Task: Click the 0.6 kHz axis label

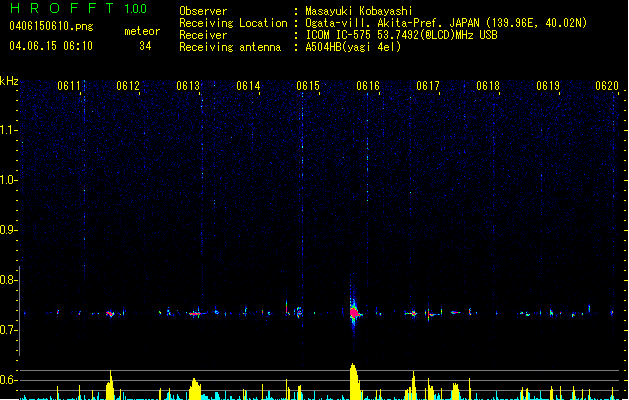Action: (x=9, y=380)
